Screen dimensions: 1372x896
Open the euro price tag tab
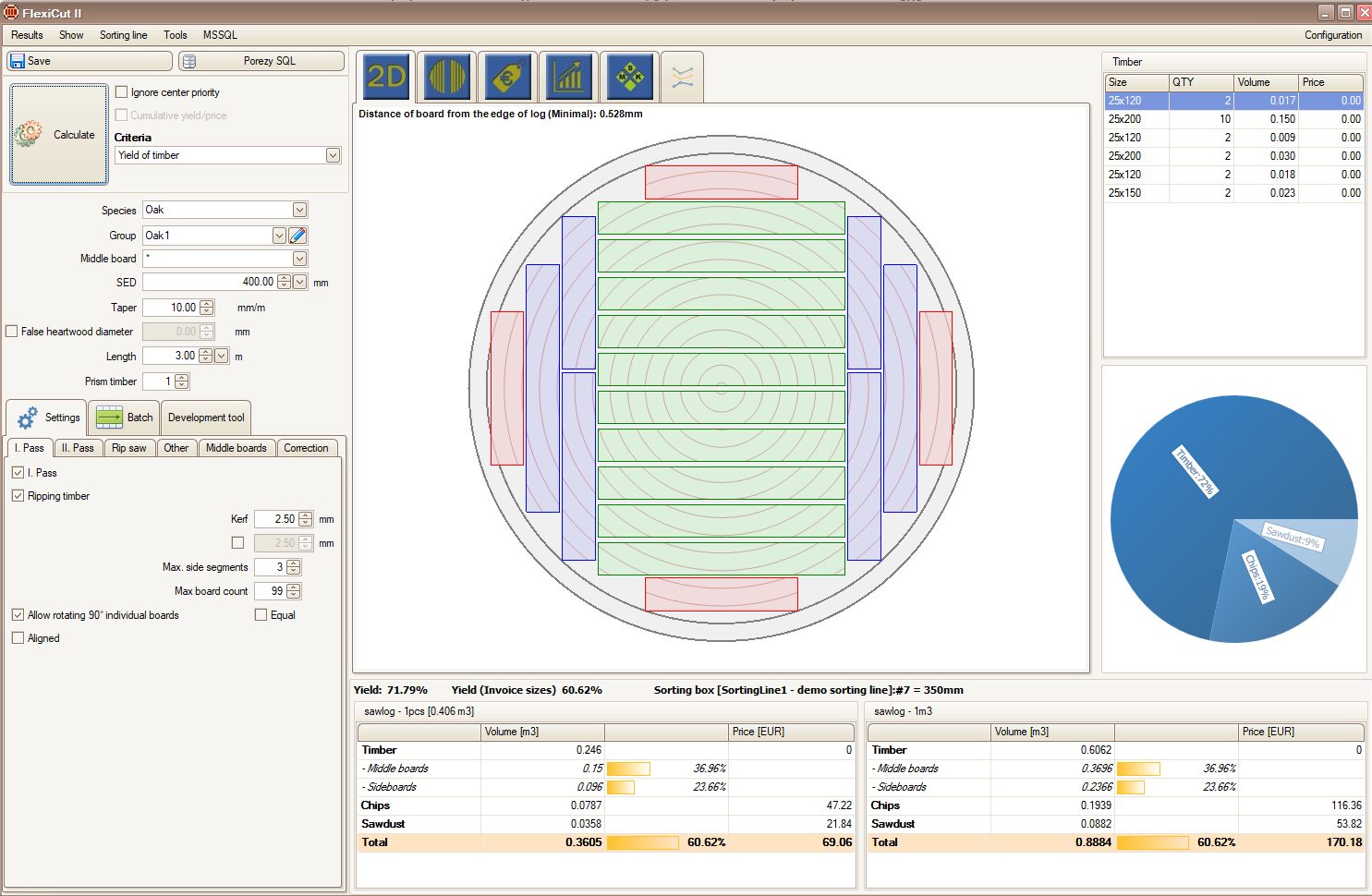(507, 77)
